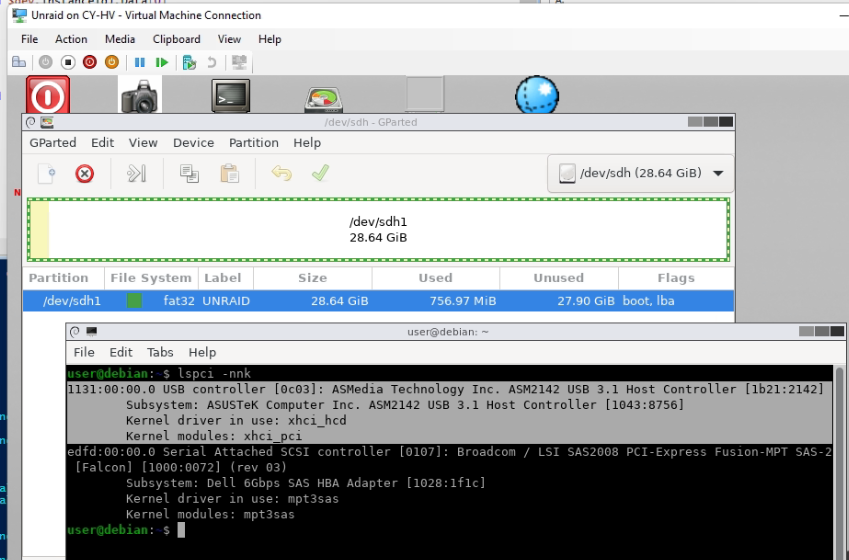Open Hyper-V Media menu
Viewport: 849px width, 560px height.
pos(120,39)
